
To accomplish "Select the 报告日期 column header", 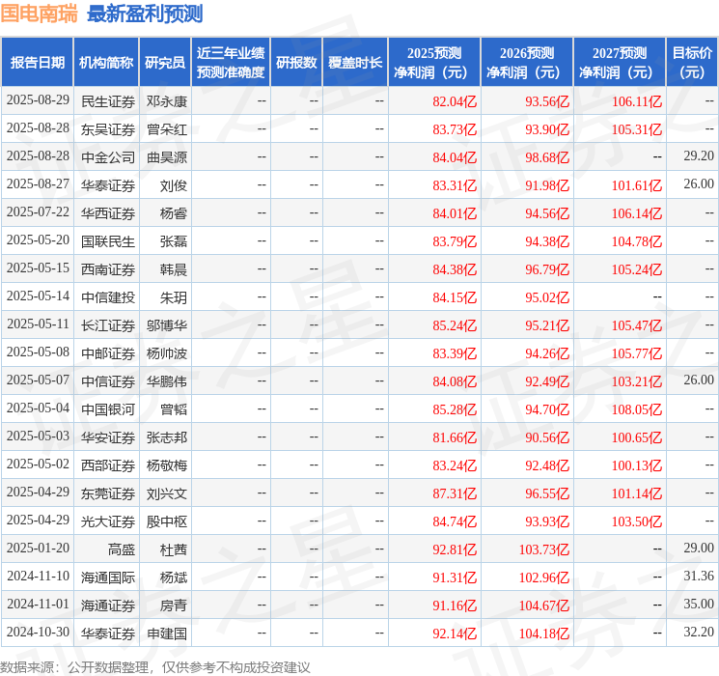I will [37, 62].
